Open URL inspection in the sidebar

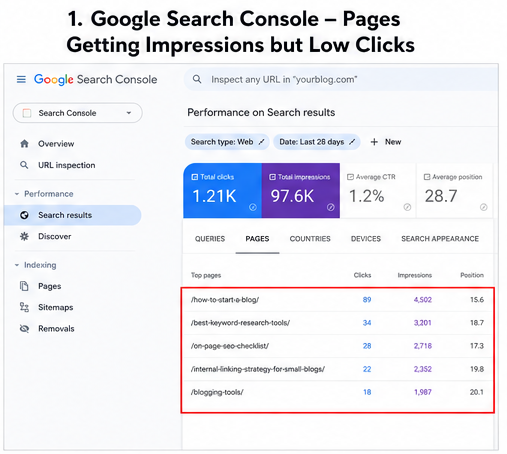tap(67, 165)
